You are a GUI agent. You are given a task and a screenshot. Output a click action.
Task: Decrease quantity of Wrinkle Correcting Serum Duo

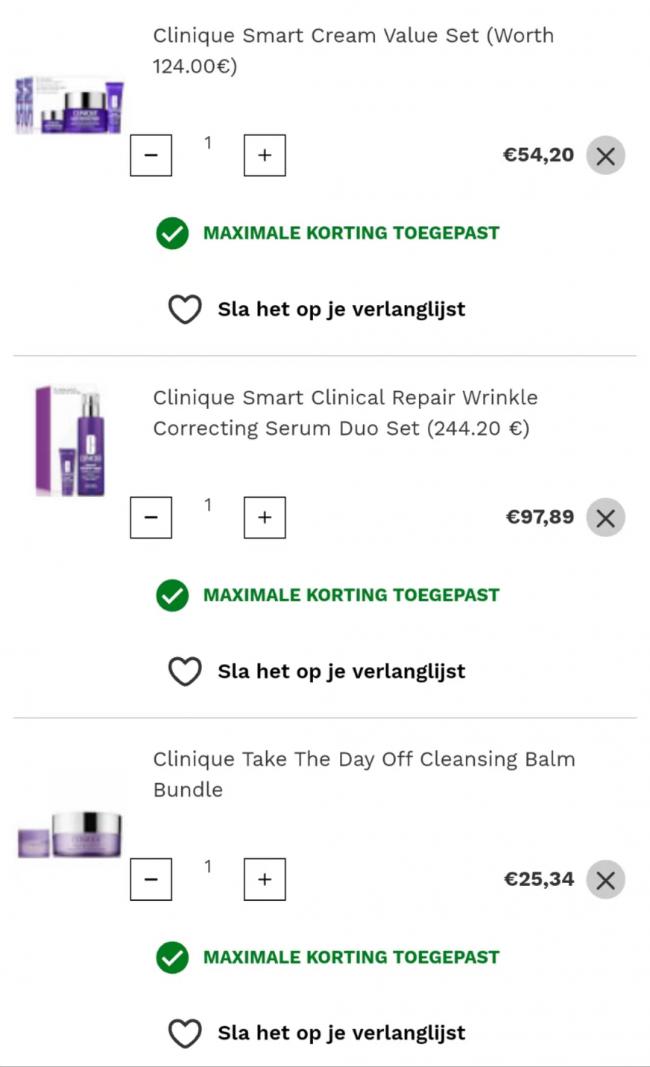(151, 518)
